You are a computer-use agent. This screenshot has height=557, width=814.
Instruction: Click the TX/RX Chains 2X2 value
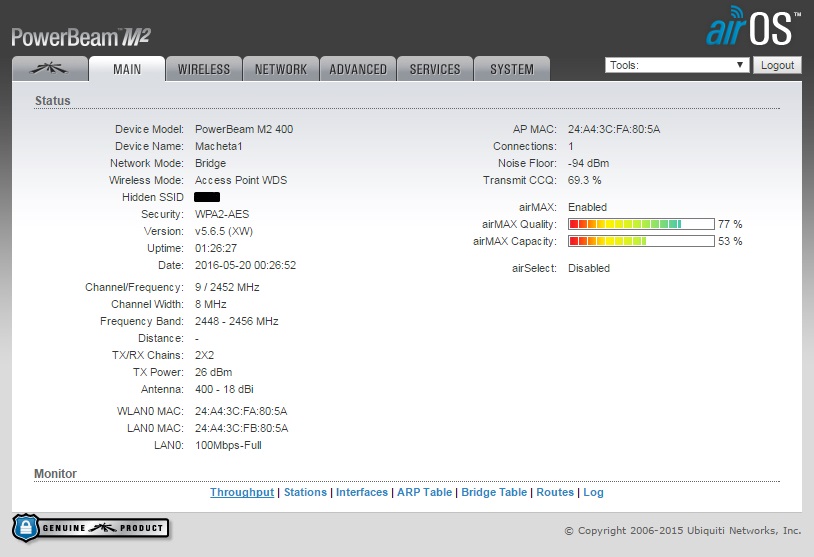(x=205, y=355)
